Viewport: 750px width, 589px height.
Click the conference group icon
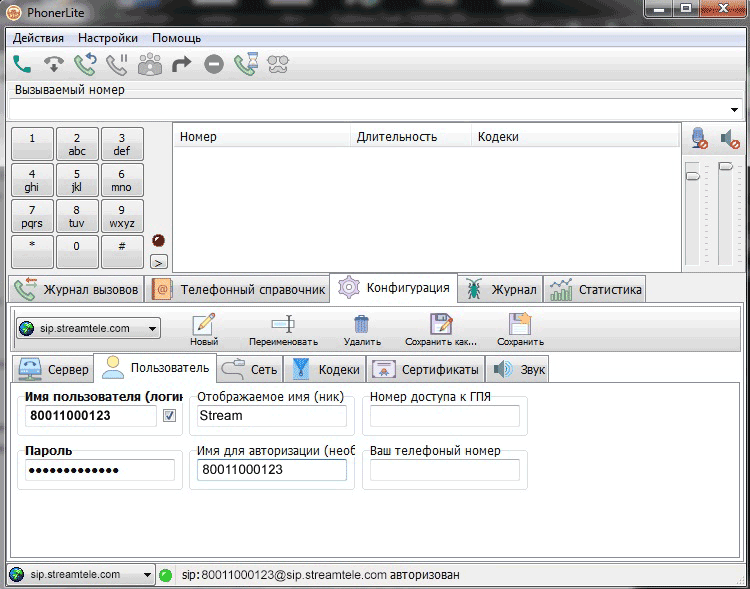pos(149,65)
